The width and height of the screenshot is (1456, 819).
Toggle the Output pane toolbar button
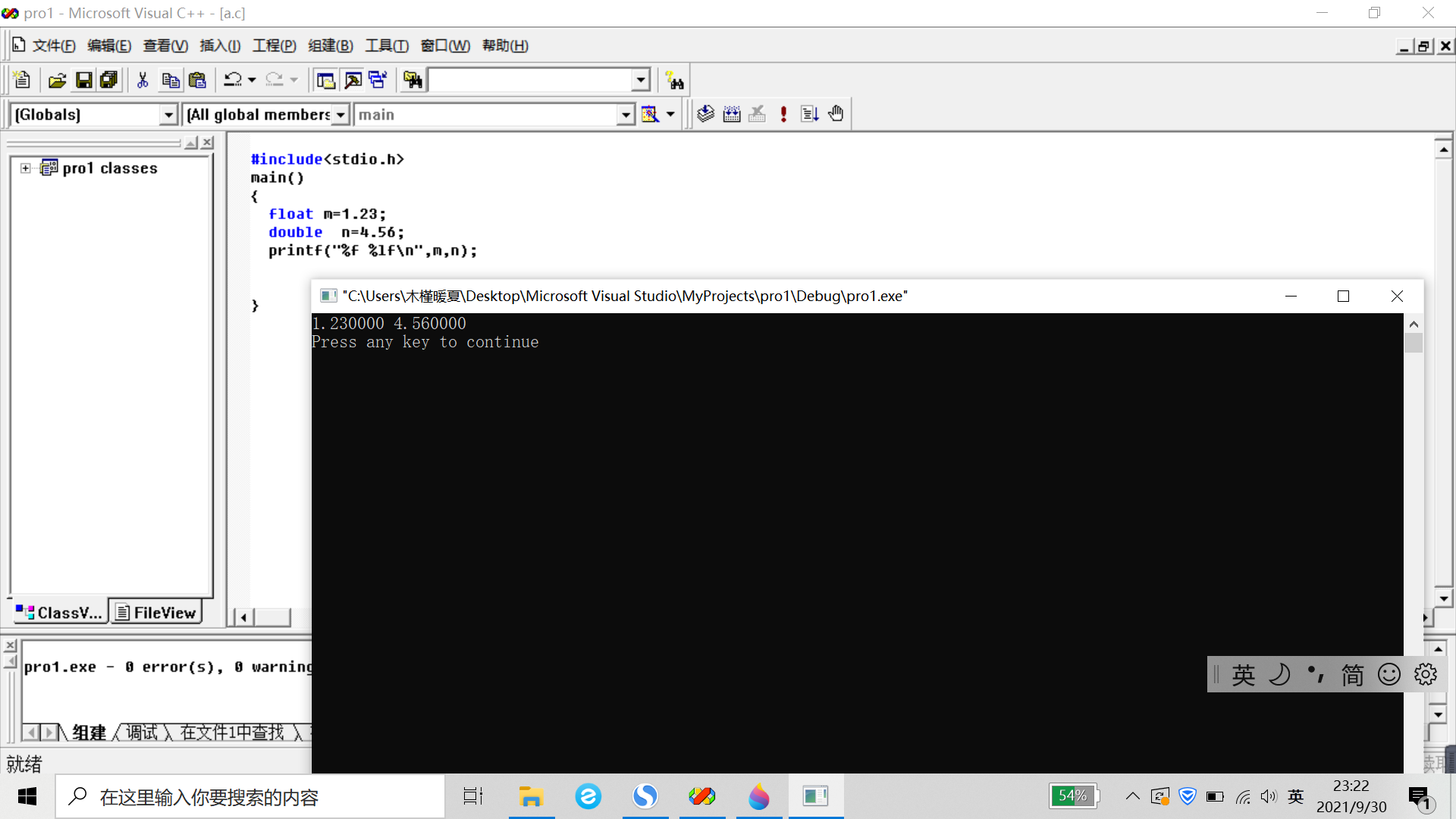coord(353,80)
